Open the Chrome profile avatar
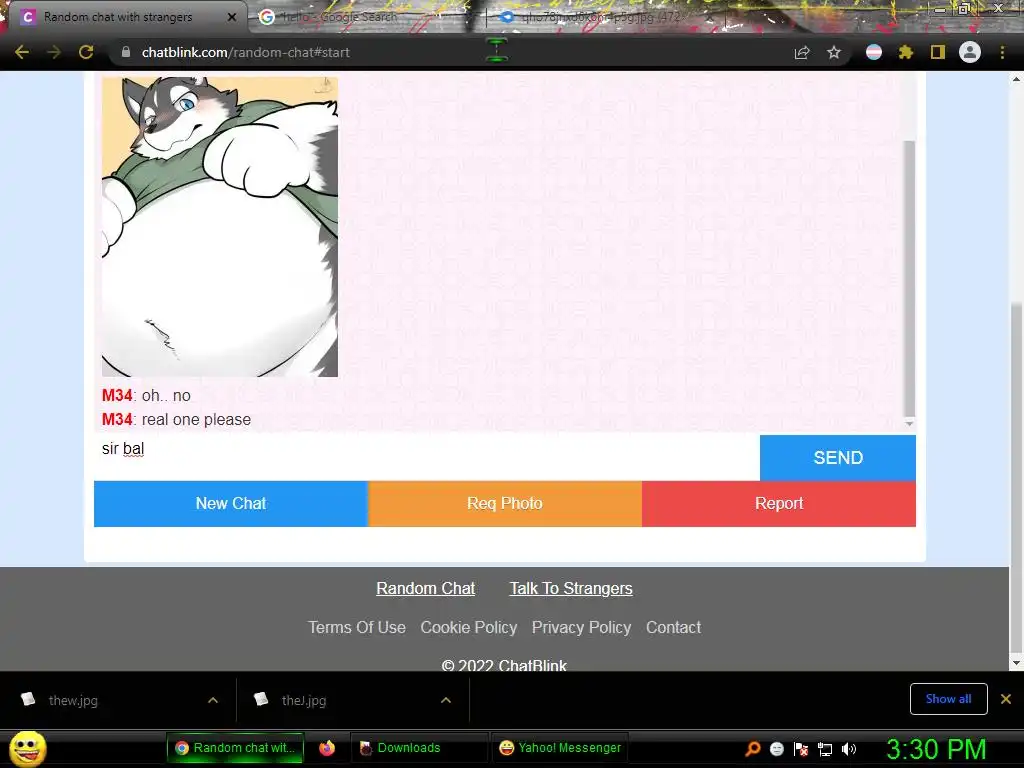This screenshot has width=1024, height=768. tap(970, 52)
